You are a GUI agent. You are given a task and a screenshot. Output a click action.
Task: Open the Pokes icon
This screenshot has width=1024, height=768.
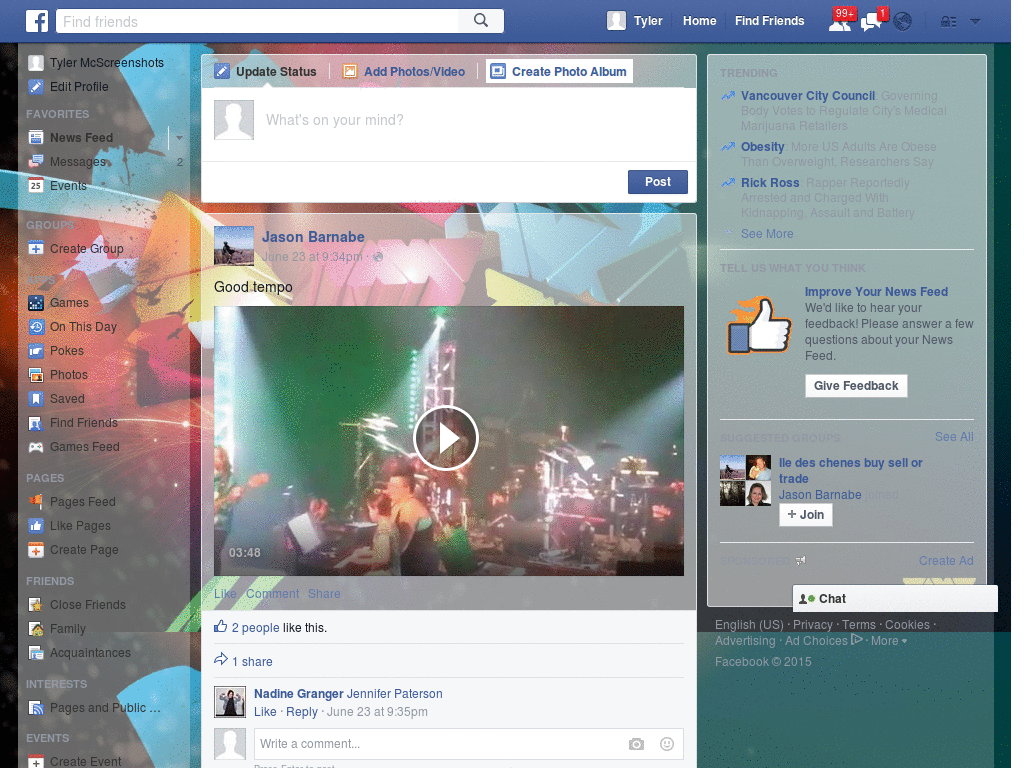point(36,351)
